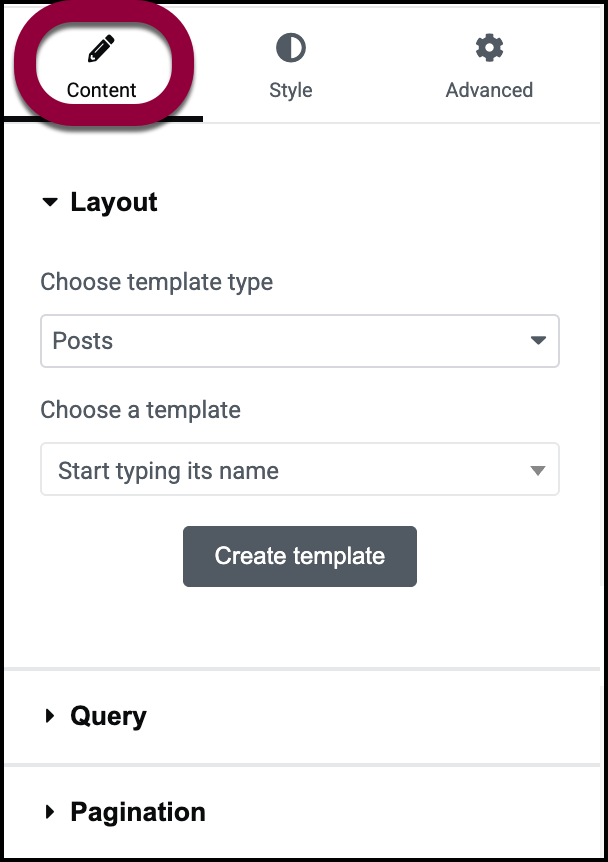608x862 pixels.
Task: Click the 'Choose a template' label
Action: coord(141,410)
